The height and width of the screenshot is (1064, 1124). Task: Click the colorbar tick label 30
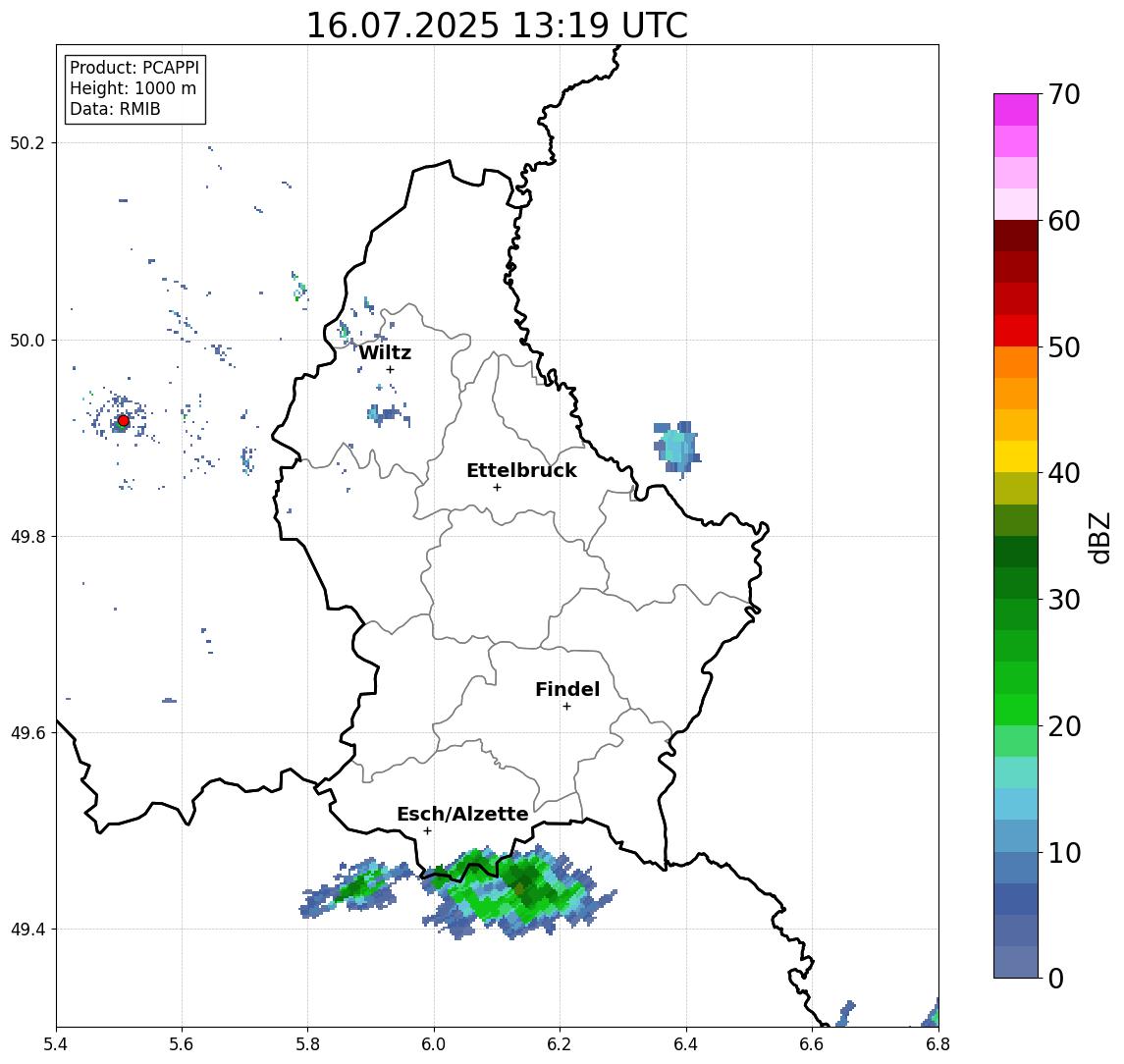click(x=1064, y=600)
